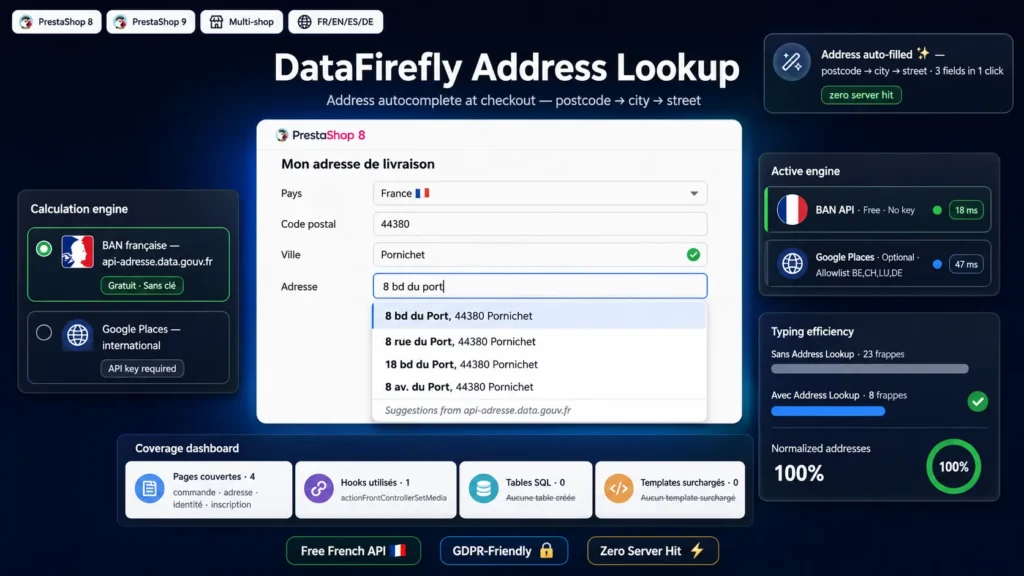Click the Pages couvertes · 4 card
The width and height of the screenshot is (1024, 576).
pyautogui.click(x=208, y=490)
